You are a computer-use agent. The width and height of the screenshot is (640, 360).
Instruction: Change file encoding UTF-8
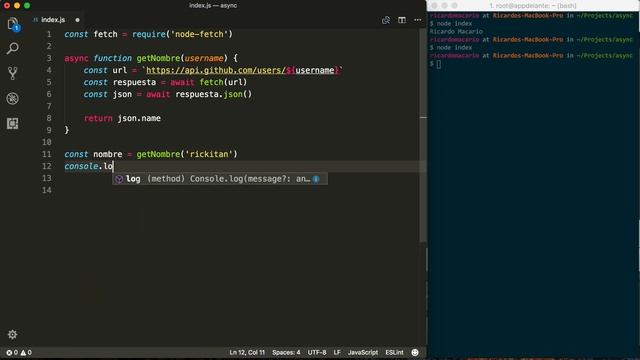pos(317,352)
